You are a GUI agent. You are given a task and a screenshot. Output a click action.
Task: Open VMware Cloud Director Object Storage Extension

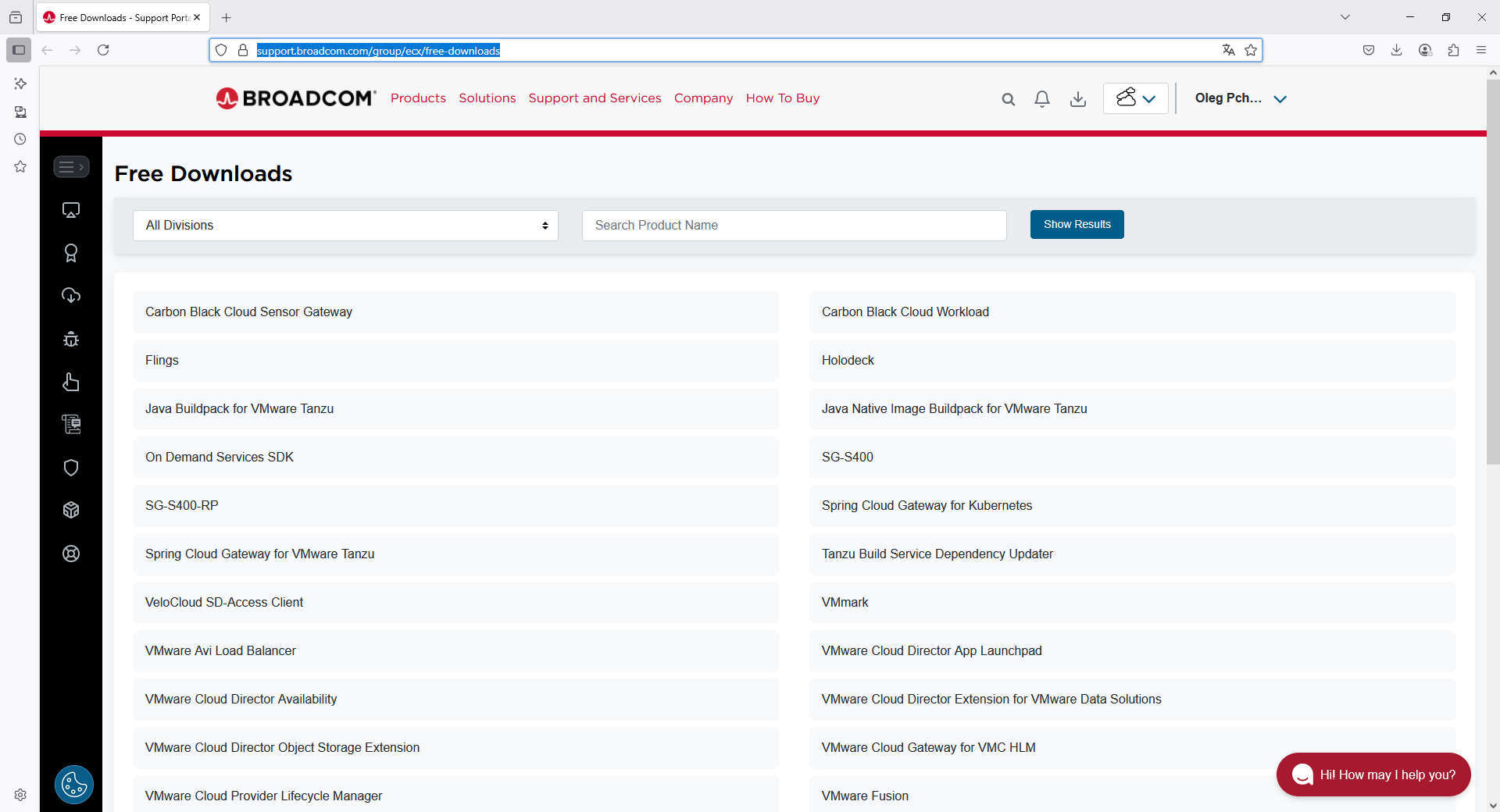click(x=455, y=748)
